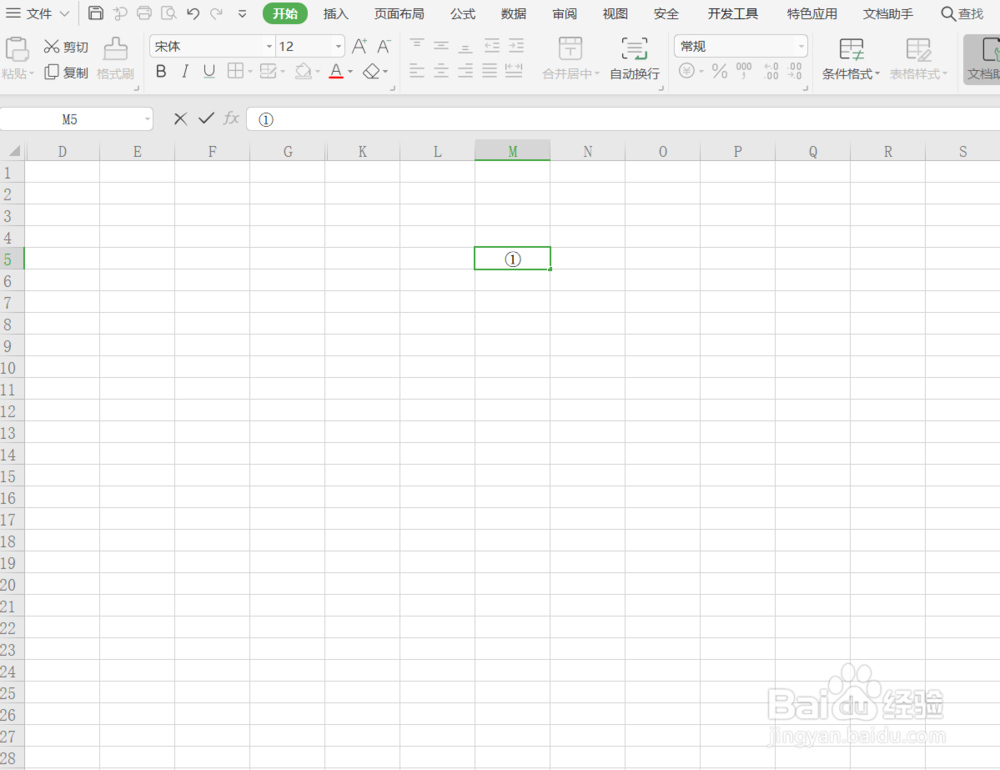Viewport: 1000px width, 770px height.
Task: Open the 页面布局 tab
Action: [x=399, y=13]
